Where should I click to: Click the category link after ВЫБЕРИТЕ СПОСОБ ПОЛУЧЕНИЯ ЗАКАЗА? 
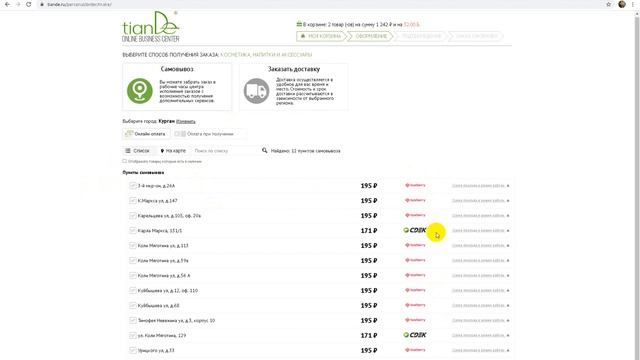coord(266,54)
